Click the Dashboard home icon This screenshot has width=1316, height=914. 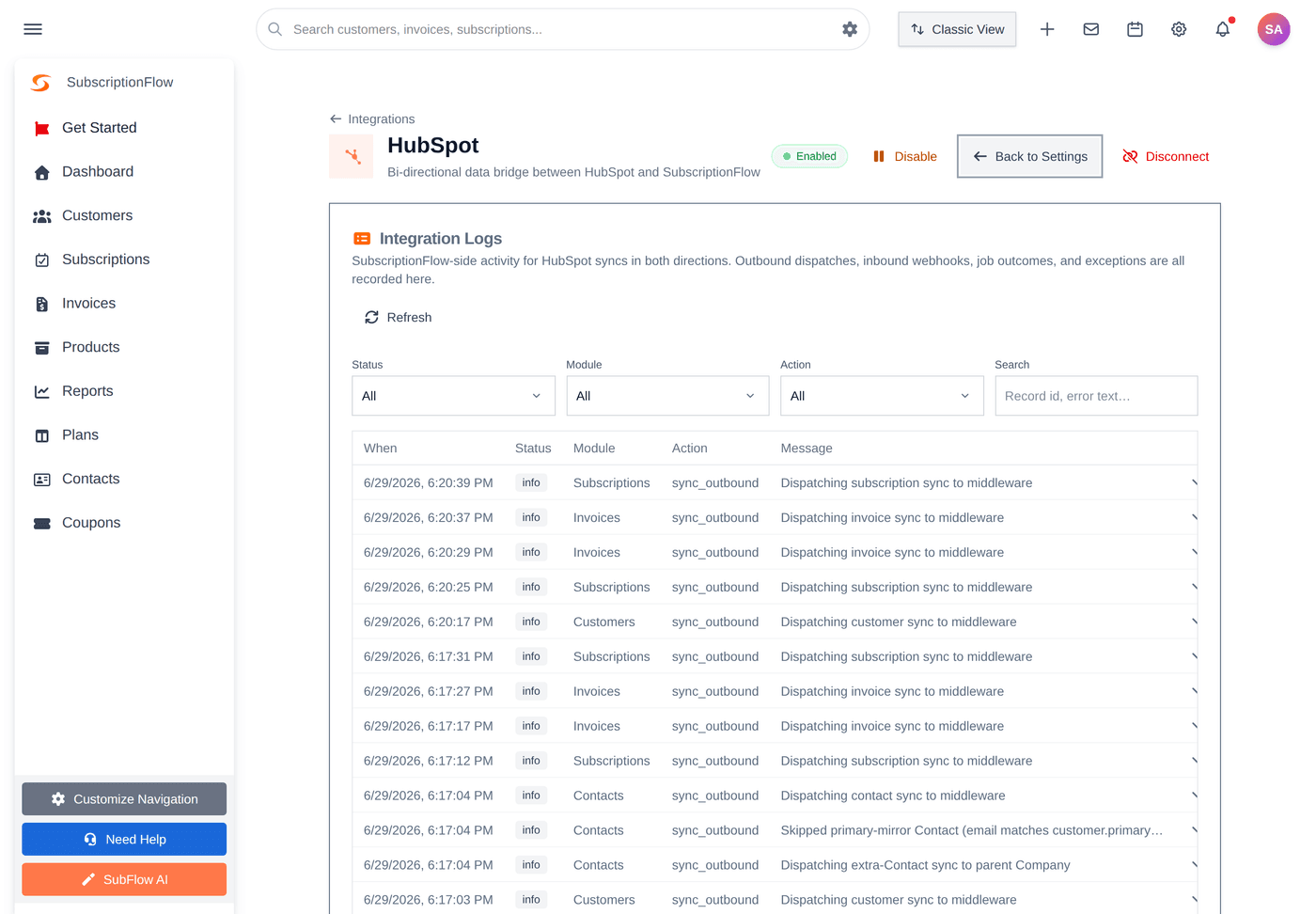pyautogui.click(x=41, y=172)
